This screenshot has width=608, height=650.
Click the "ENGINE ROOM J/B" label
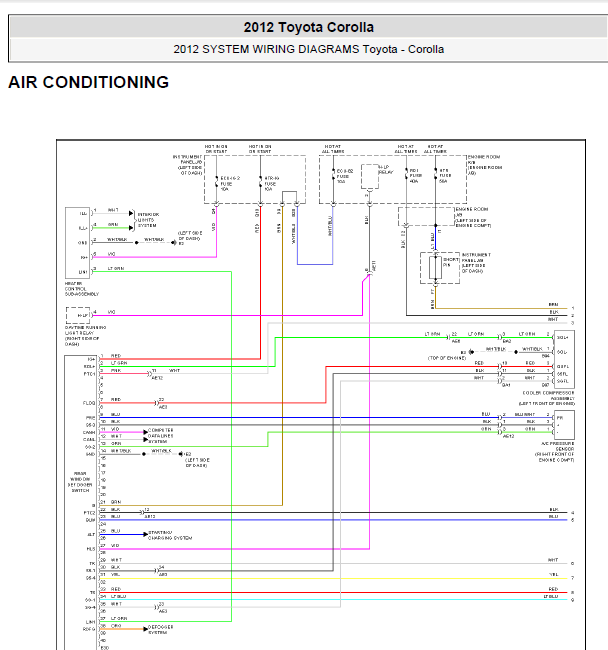[x=473, y=218]
